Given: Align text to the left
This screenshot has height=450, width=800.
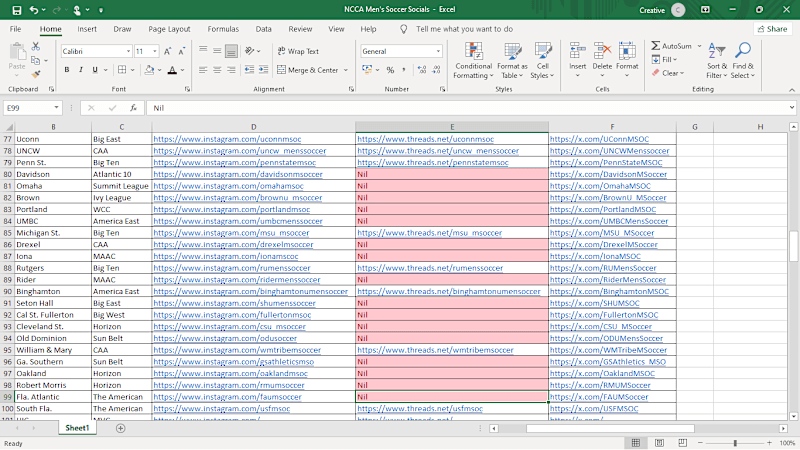Looking at the screenshot, I should (203, 70).
